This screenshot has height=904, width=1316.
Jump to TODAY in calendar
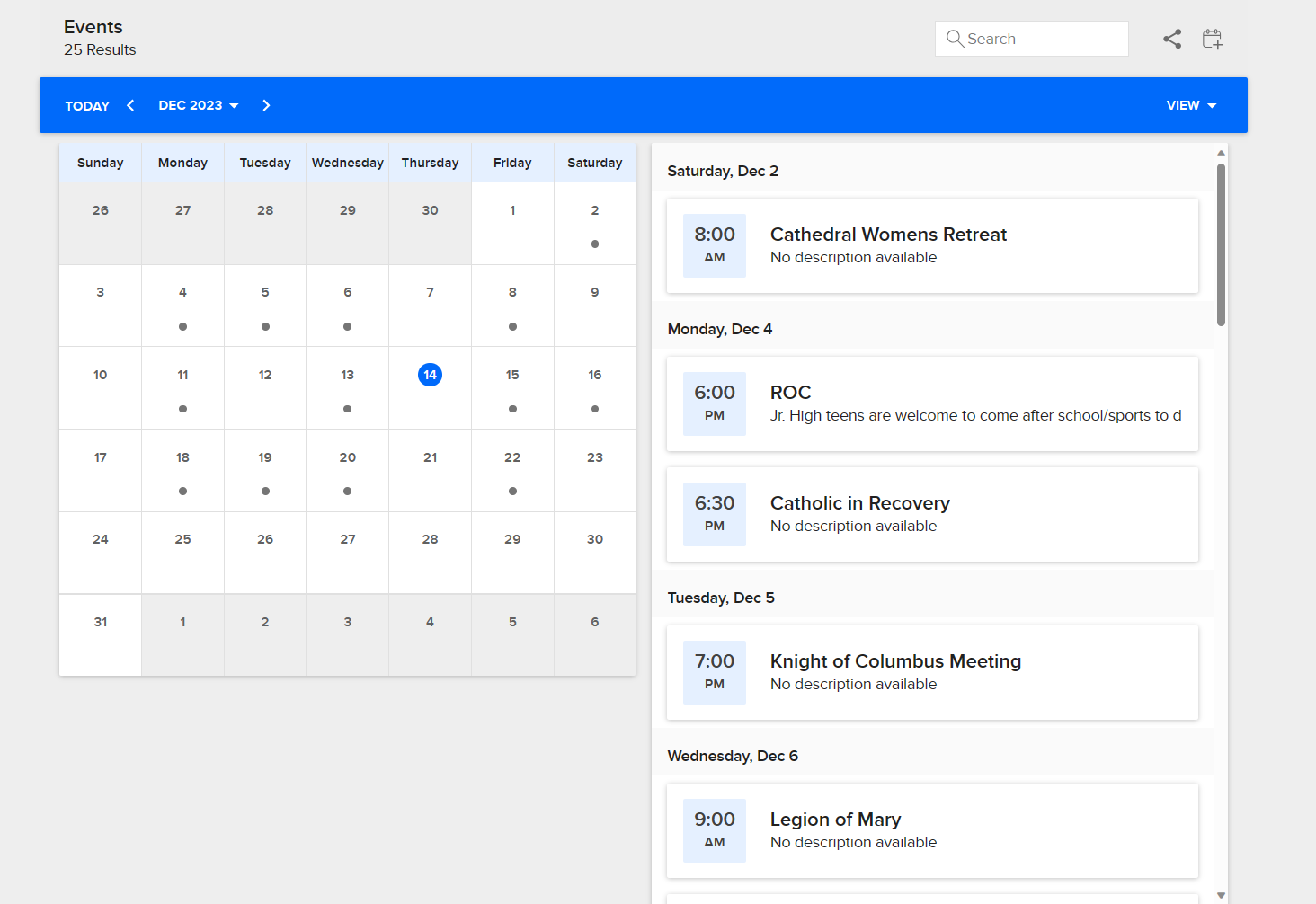click(87, 105)
